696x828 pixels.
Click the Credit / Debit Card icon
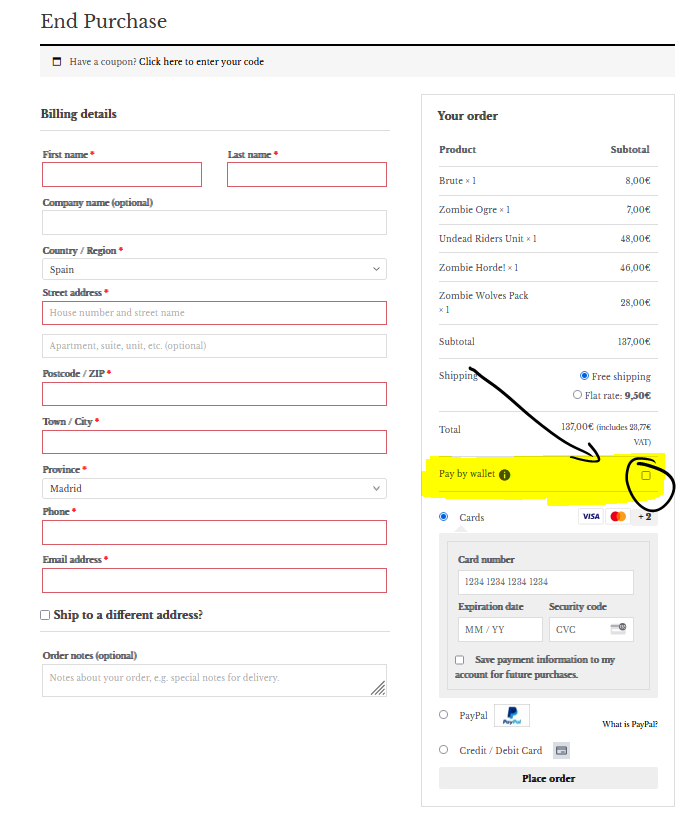pos(561,750)
